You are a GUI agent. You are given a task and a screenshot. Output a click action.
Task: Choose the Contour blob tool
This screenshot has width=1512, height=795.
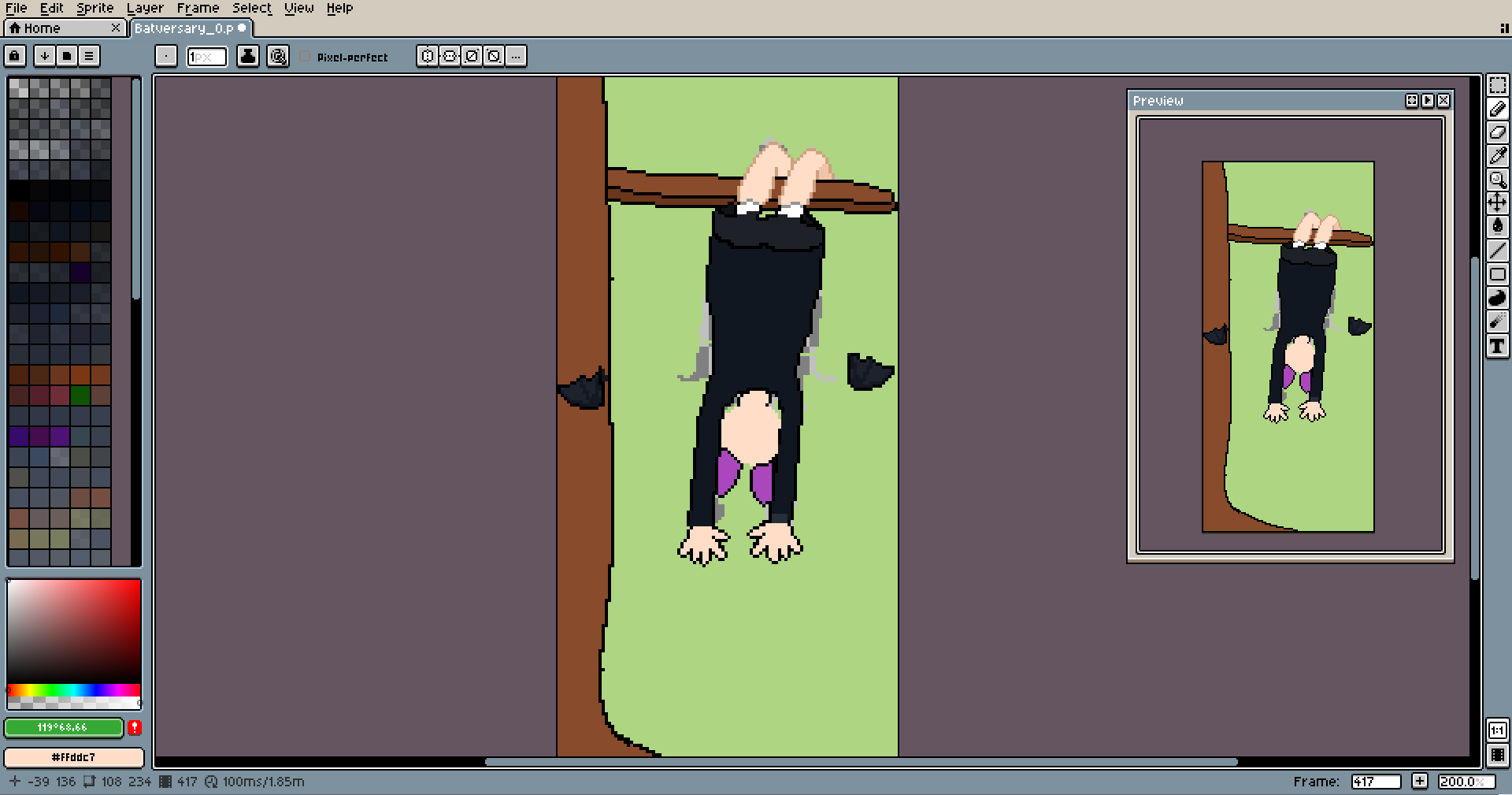pyautogui.click(x=1497, y=299)
